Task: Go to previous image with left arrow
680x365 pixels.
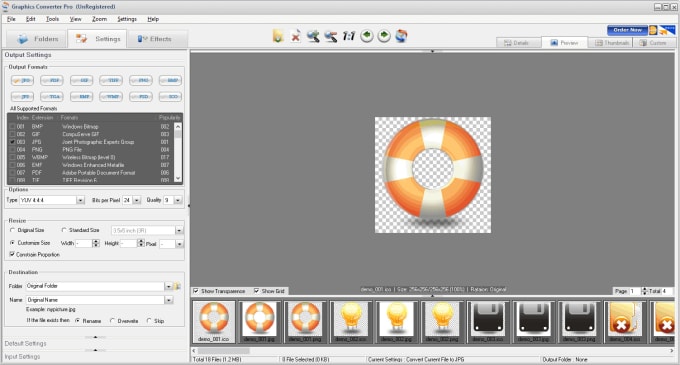Action: (x=367, y=36)
